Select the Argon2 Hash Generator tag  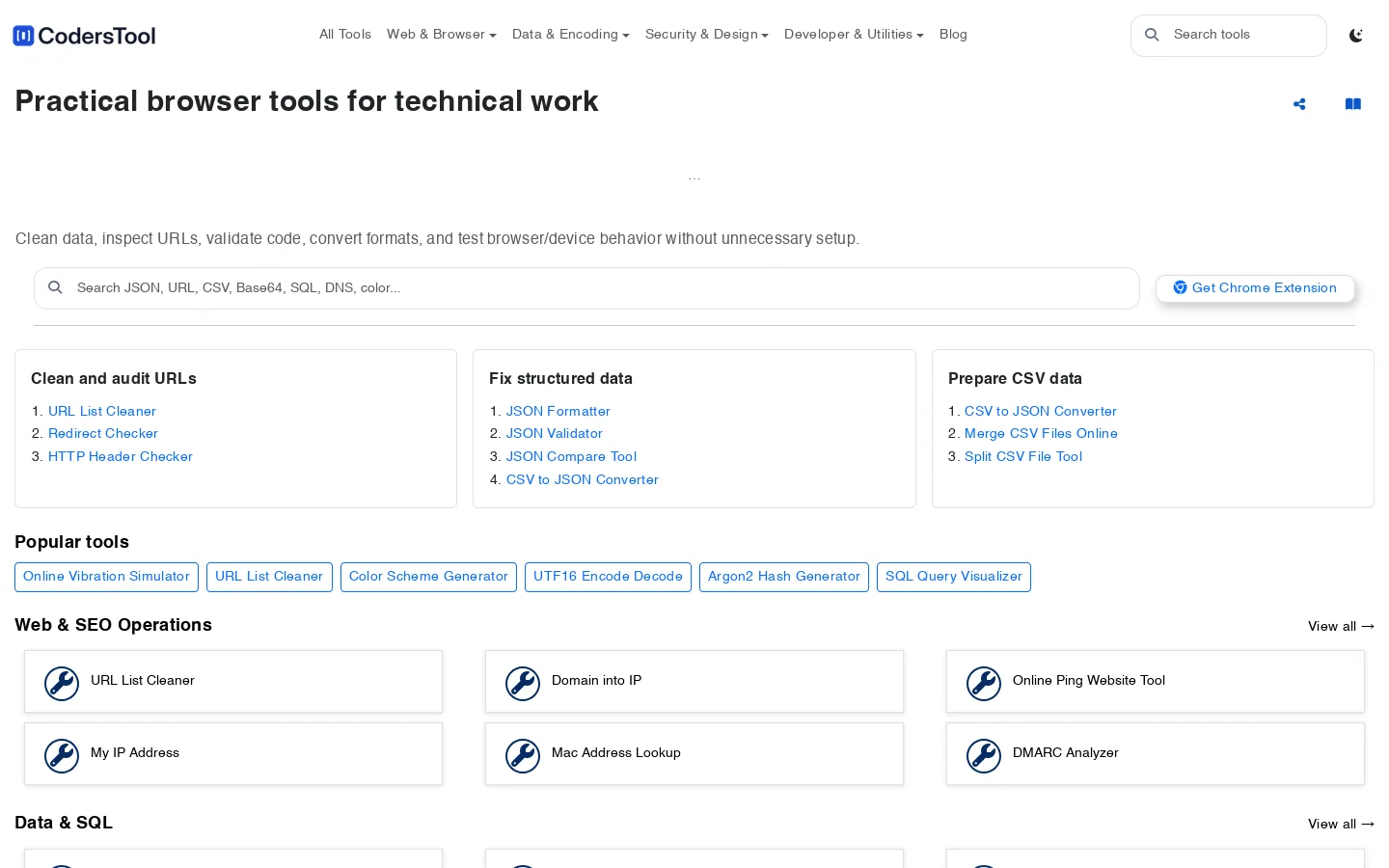point(784,577)
